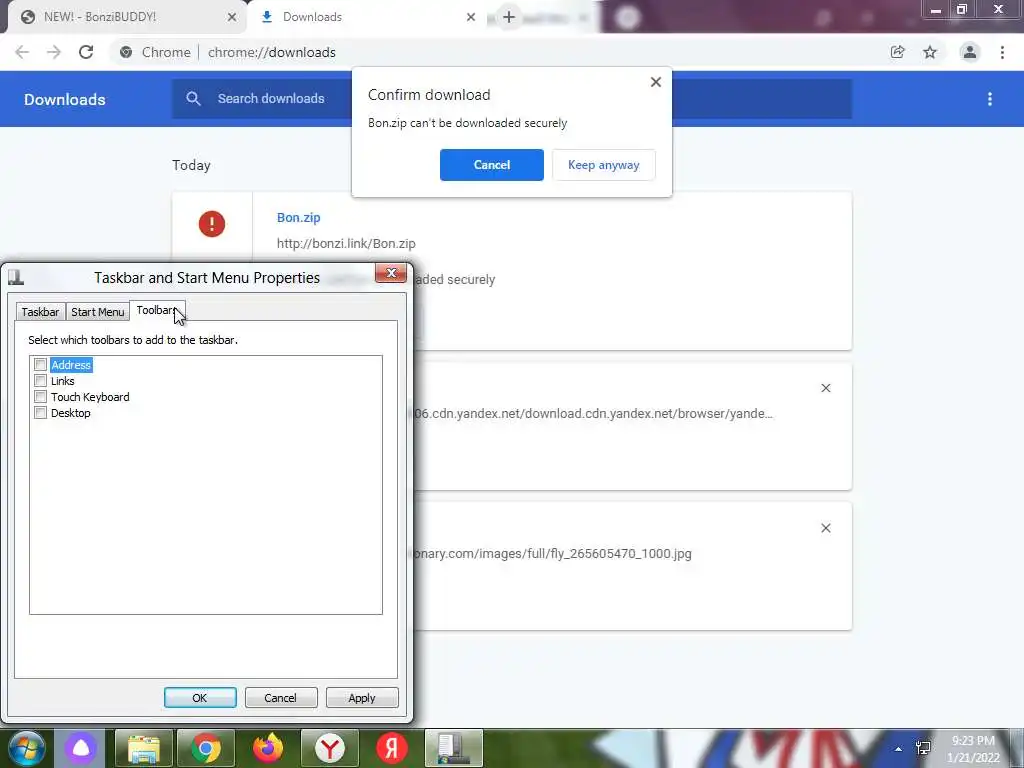The image size is (1024, 768).
Task: Launch Firefox from the taskbar
Action: [x=268, y=748]
